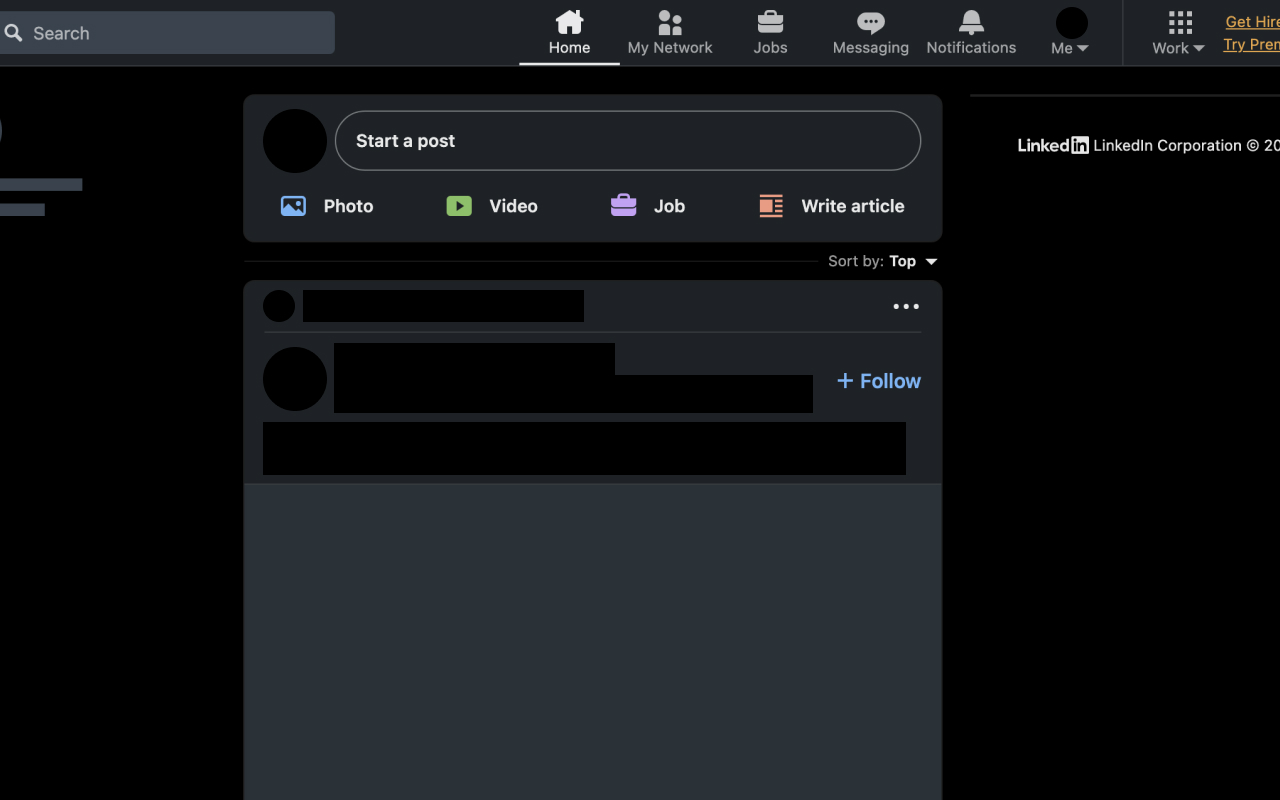Click the Jobs briefcase icon
The image size is (1280, 800).
click(x=770, y=20)
